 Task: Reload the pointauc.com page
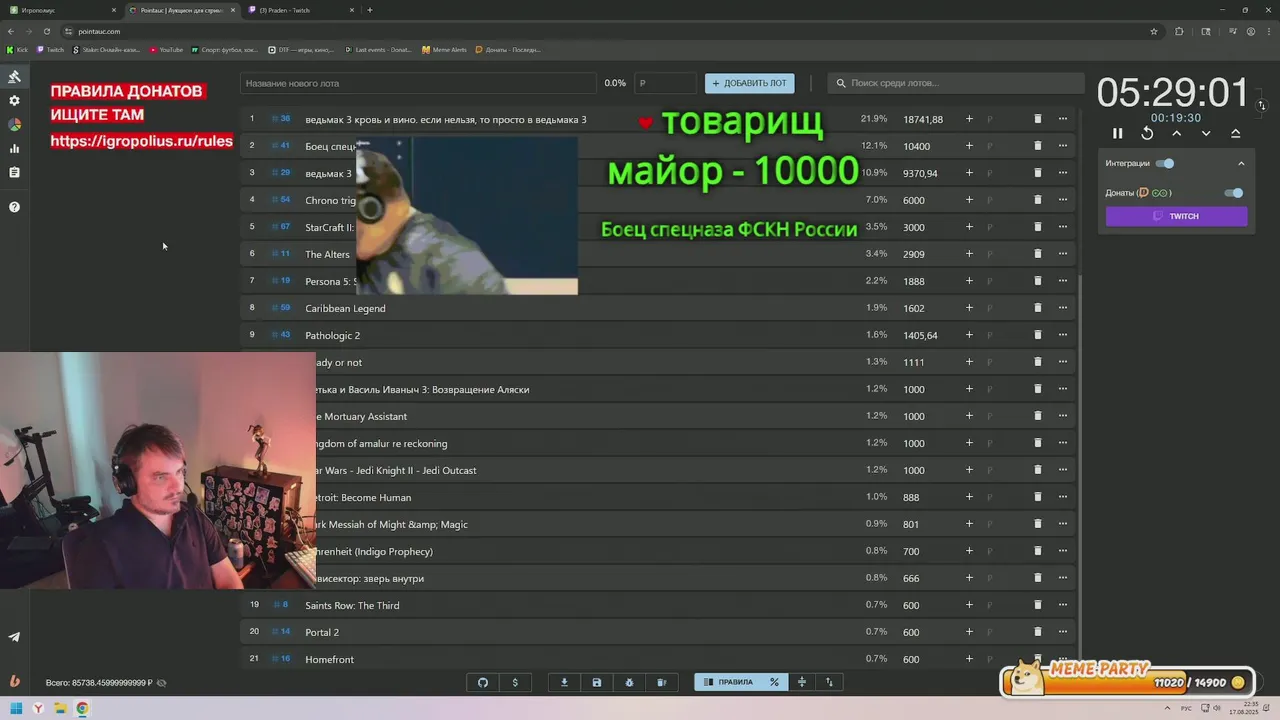[46, 31]
